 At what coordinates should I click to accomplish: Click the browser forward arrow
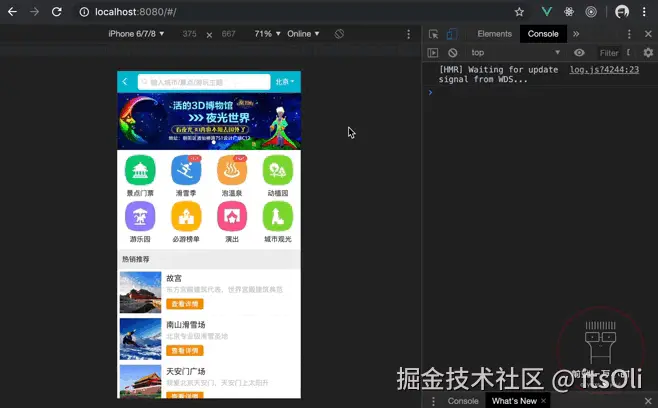pos(34,12)
